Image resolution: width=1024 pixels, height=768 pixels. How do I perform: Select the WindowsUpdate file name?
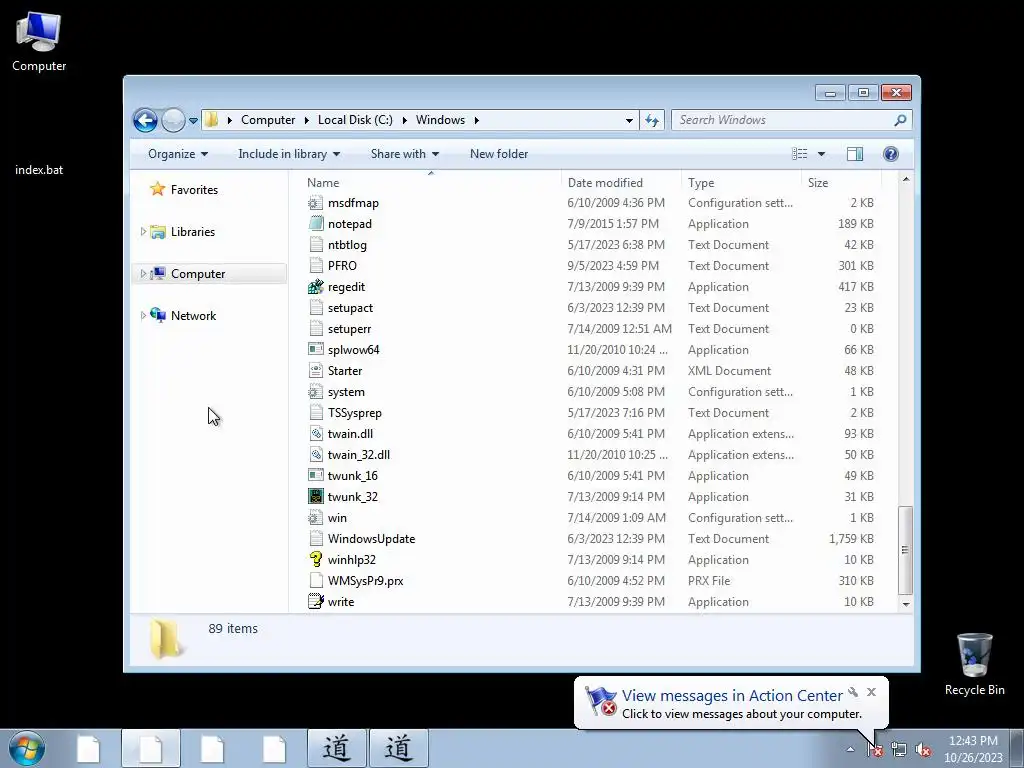pos(371,539)
